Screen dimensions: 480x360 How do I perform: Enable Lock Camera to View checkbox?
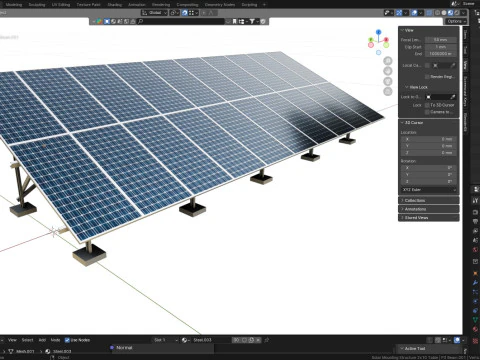tap(427, 112)
